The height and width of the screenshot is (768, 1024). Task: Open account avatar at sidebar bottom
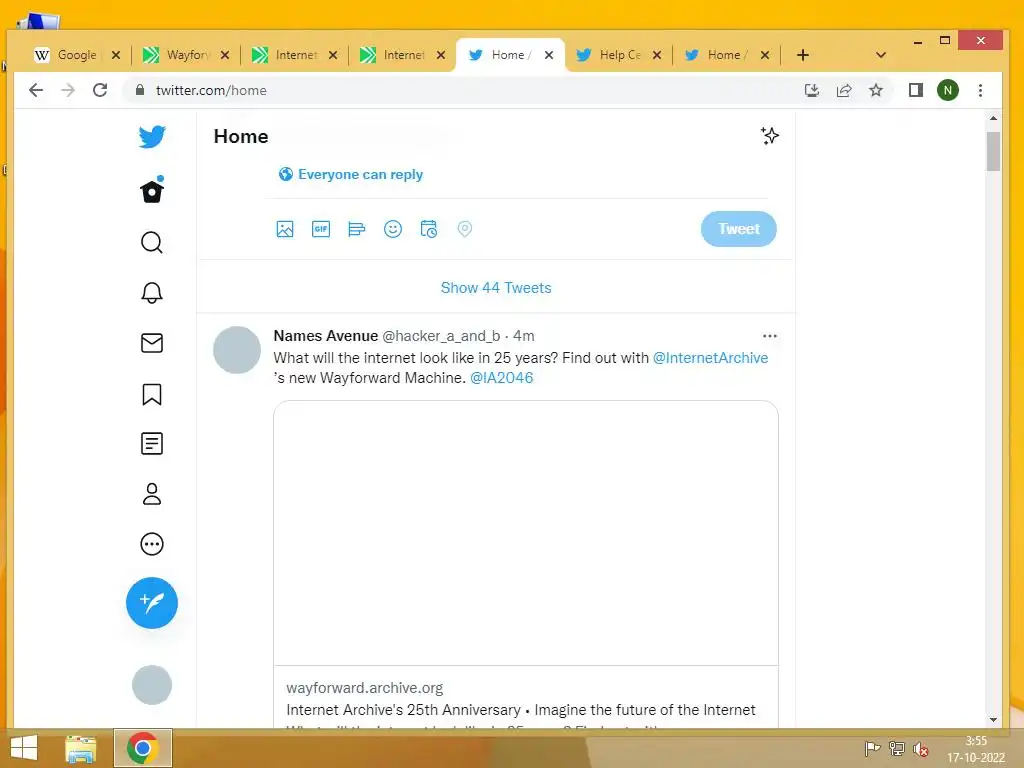152,685
